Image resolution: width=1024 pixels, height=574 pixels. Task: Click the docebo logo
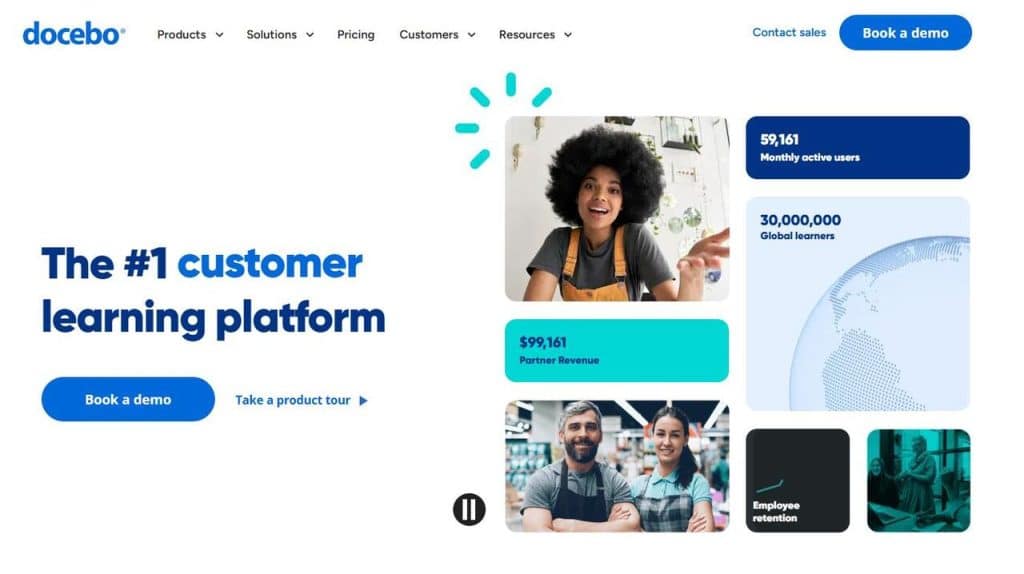click(x=74, y=33)
